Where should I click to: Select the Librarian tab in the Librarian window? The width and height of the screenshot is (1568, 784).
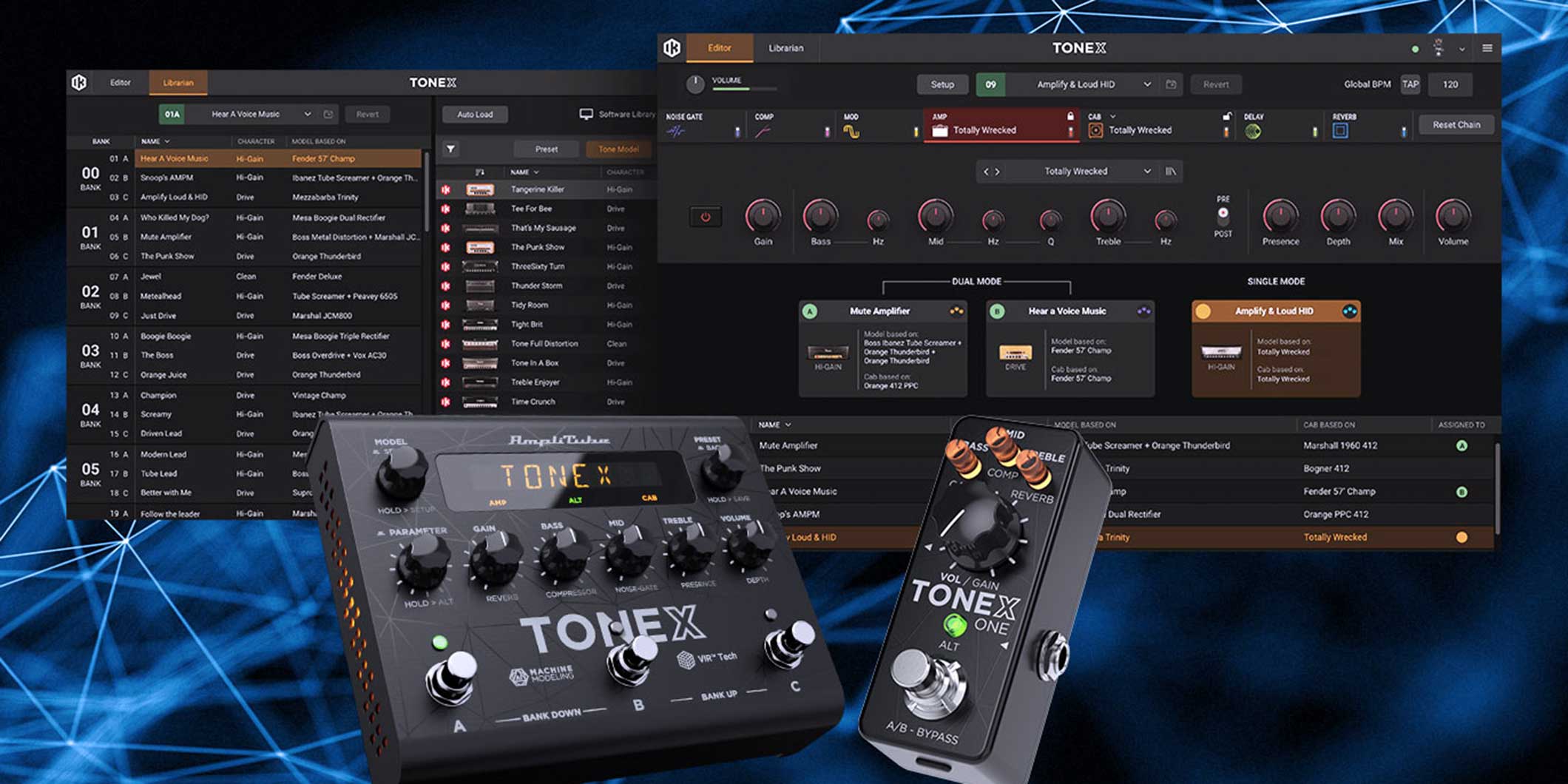(x=178, y=83)
